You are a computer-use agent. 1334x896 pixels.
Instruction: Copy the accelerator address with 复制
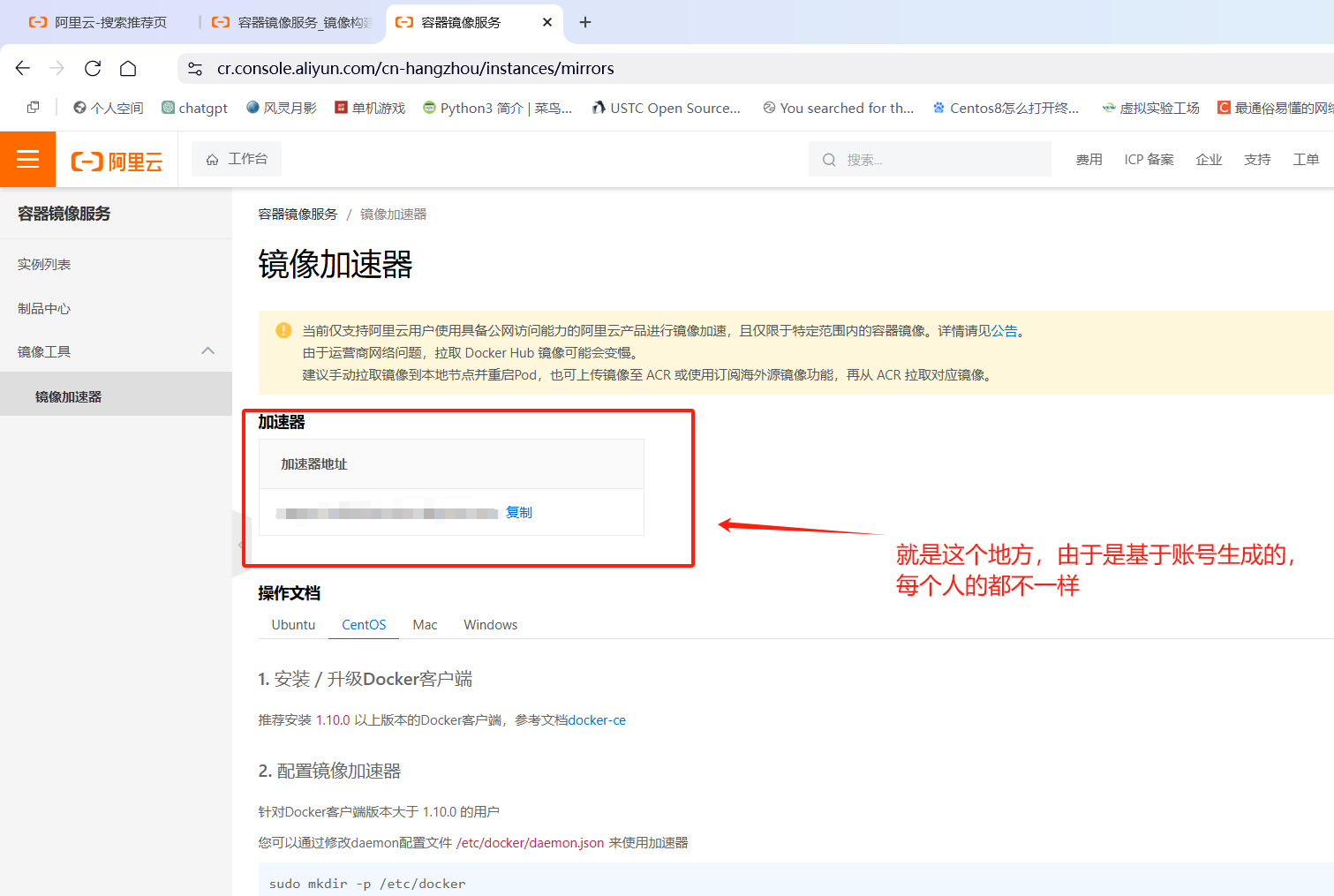click(518, 513)
